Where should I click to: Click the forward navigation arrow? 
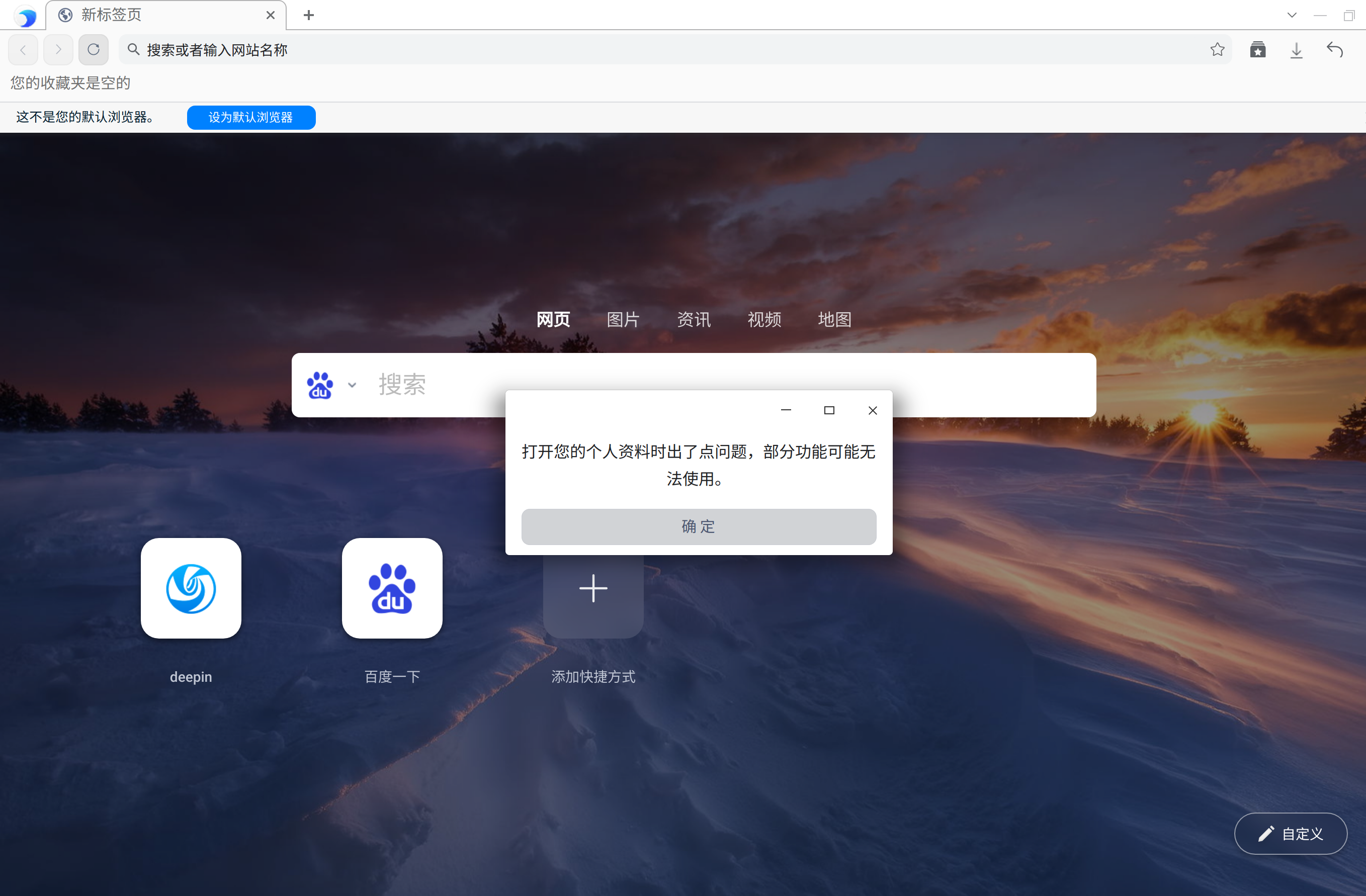(x=58, y=50)
